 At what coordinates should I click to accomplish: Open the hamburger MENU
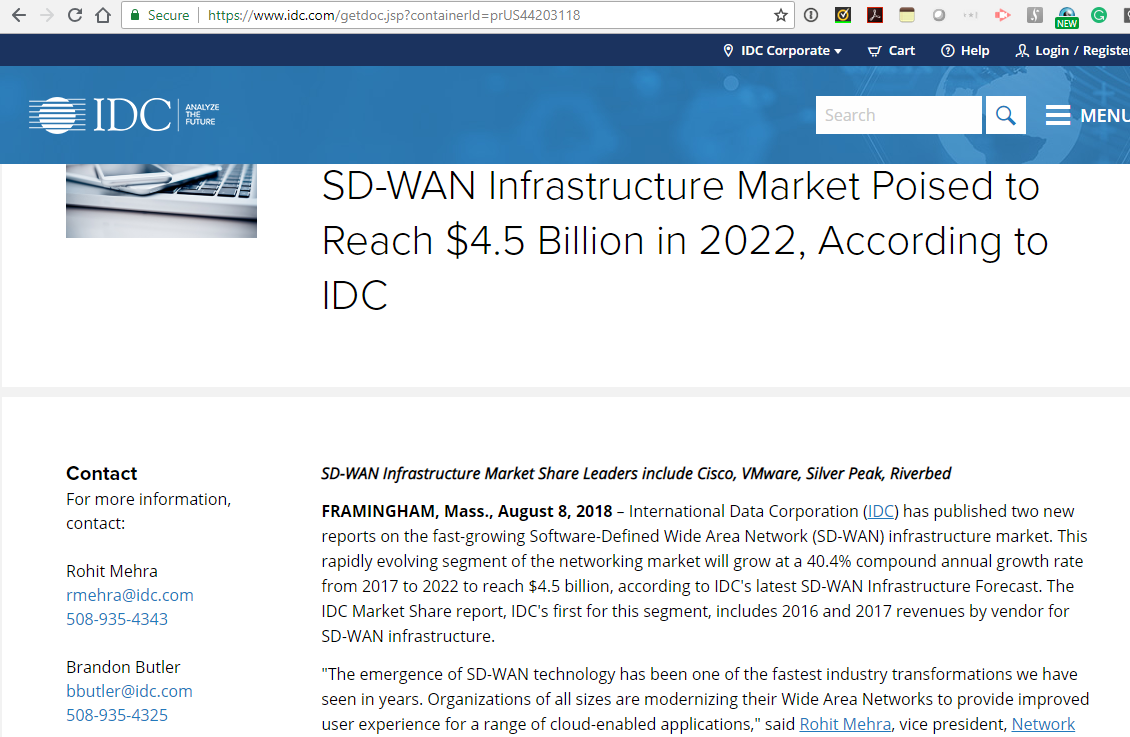point(1087,115)
